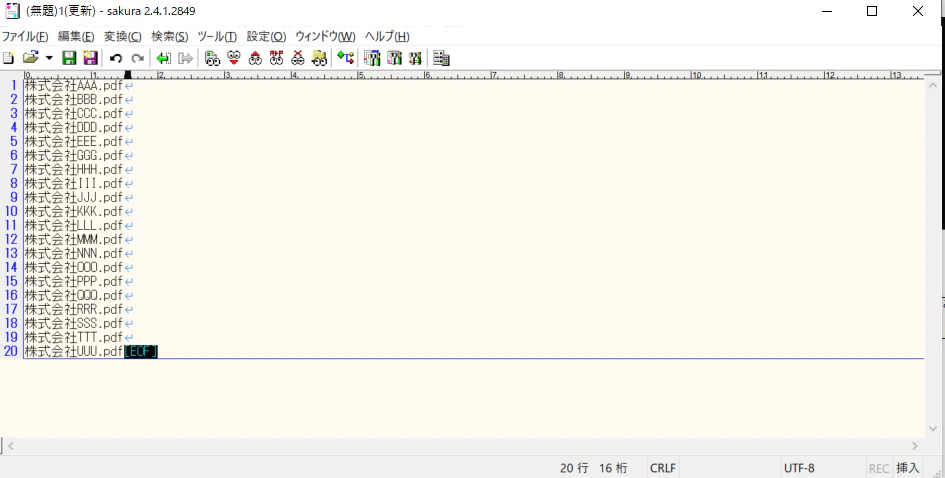
Task: Click the horizontal scrollbar right arrow
Action: [x=915, y=446]
